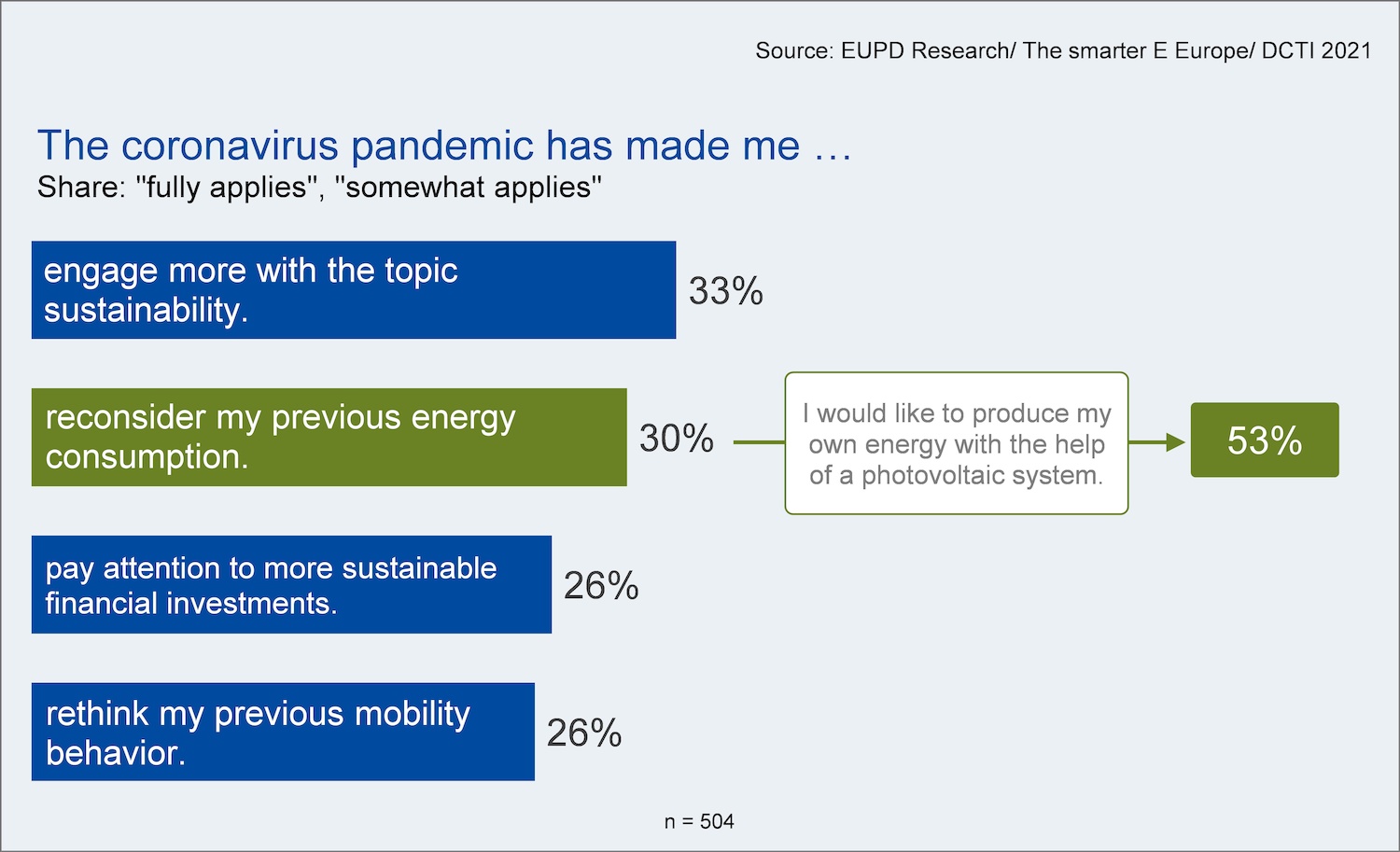Click the sustainable financial investments bar
The image size is (1400, 852).
click(x=291, y=584)
